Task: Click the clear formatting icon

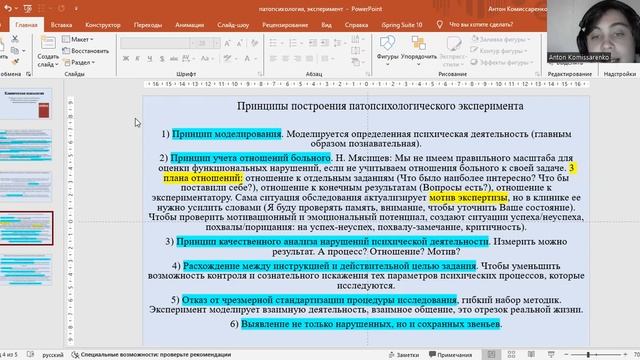Action: click(254, 43)
